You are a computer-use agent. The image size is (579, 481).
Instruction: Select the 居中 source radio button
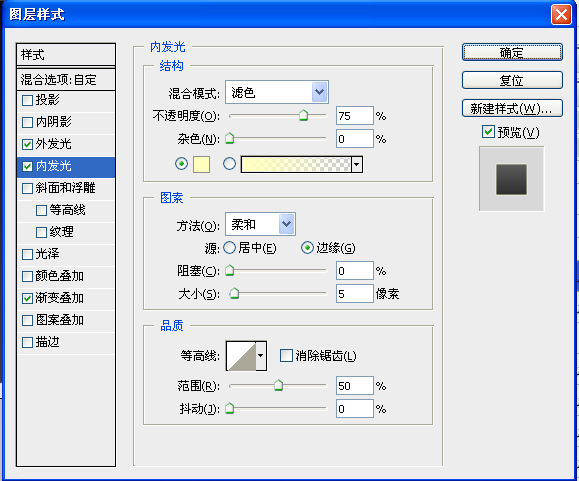click(229, 248)
